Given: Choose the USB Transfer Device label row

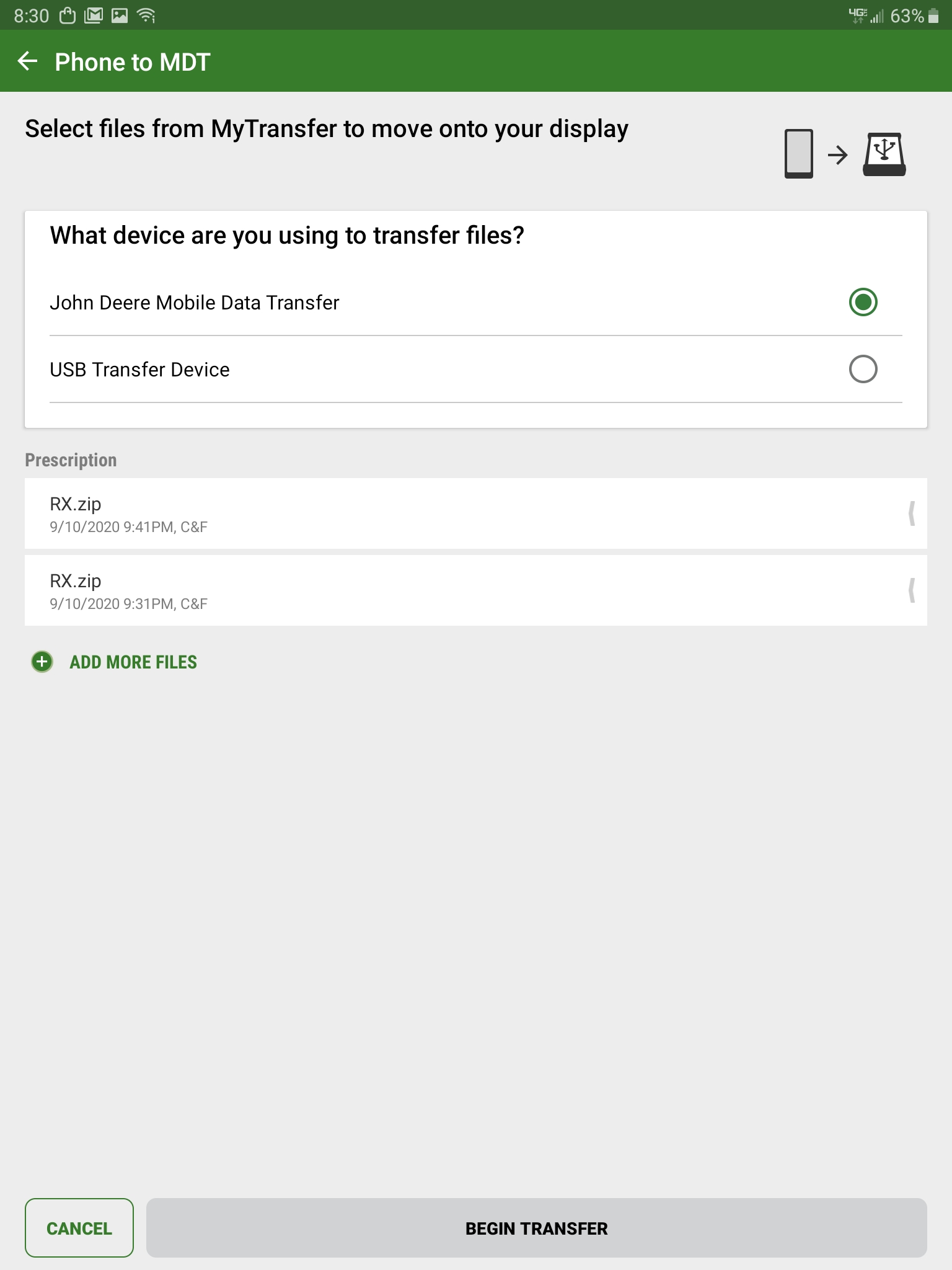Looking at the screenshot, I should (476, 370).
